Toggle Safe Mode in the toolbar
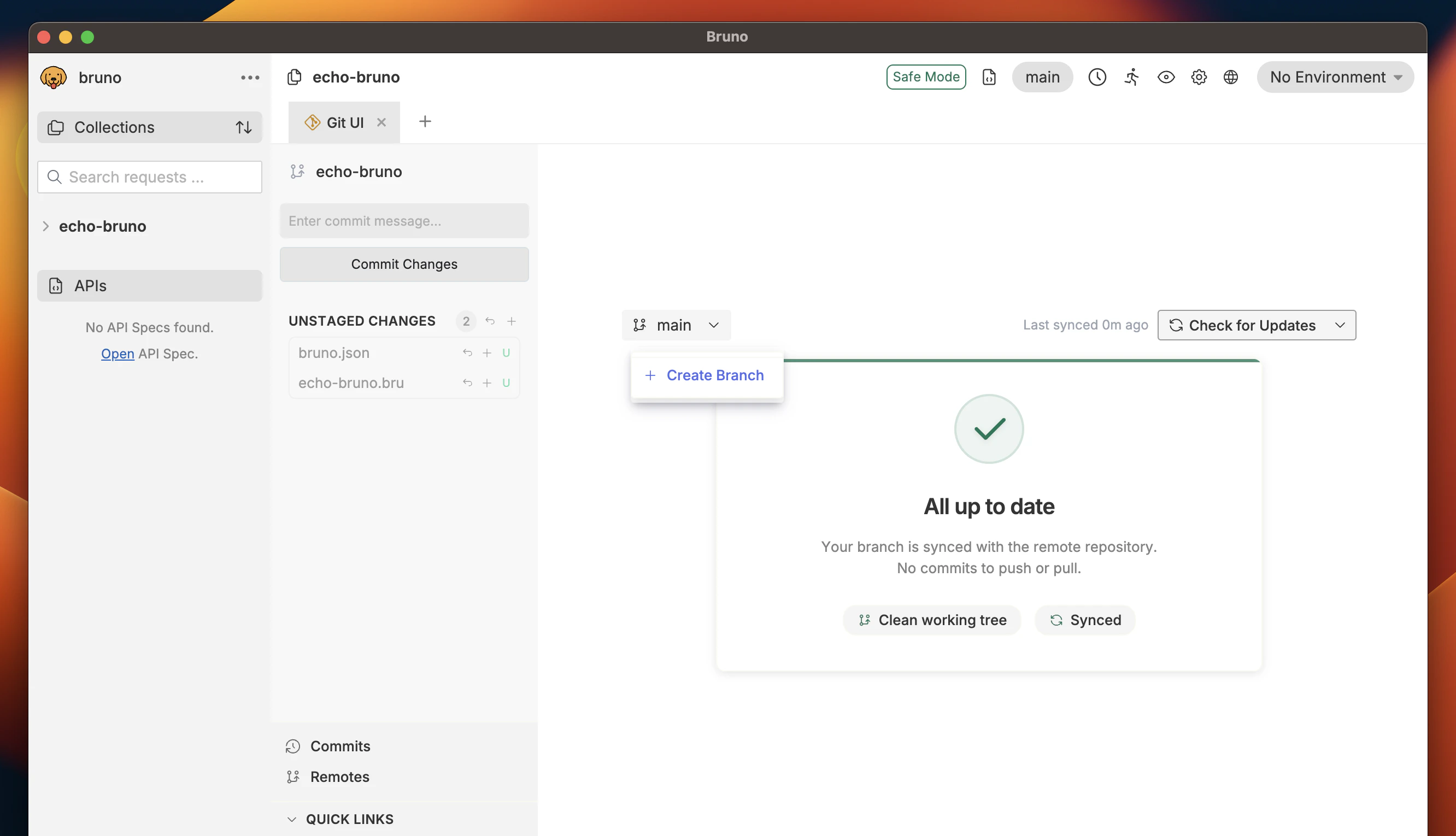This screenshot has height=836, width=1456. (925, 76)
